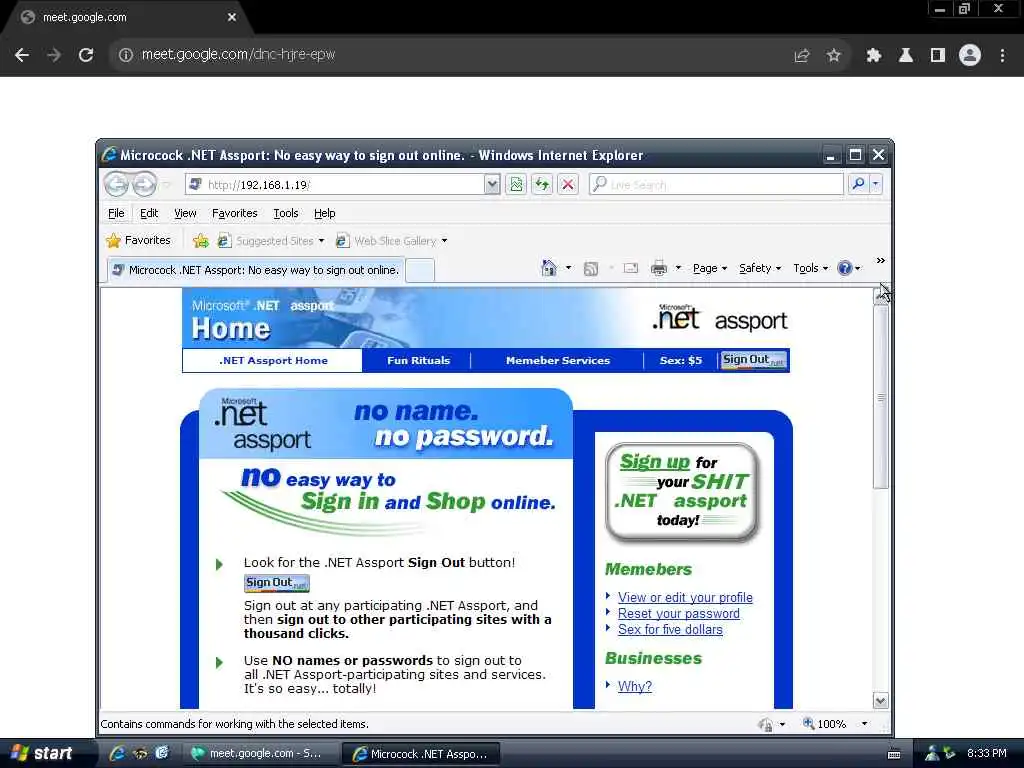Image resolution: width=1024 pixels, height=768 pixels.
Task: Click the Print icon
Action: [659, 268]
